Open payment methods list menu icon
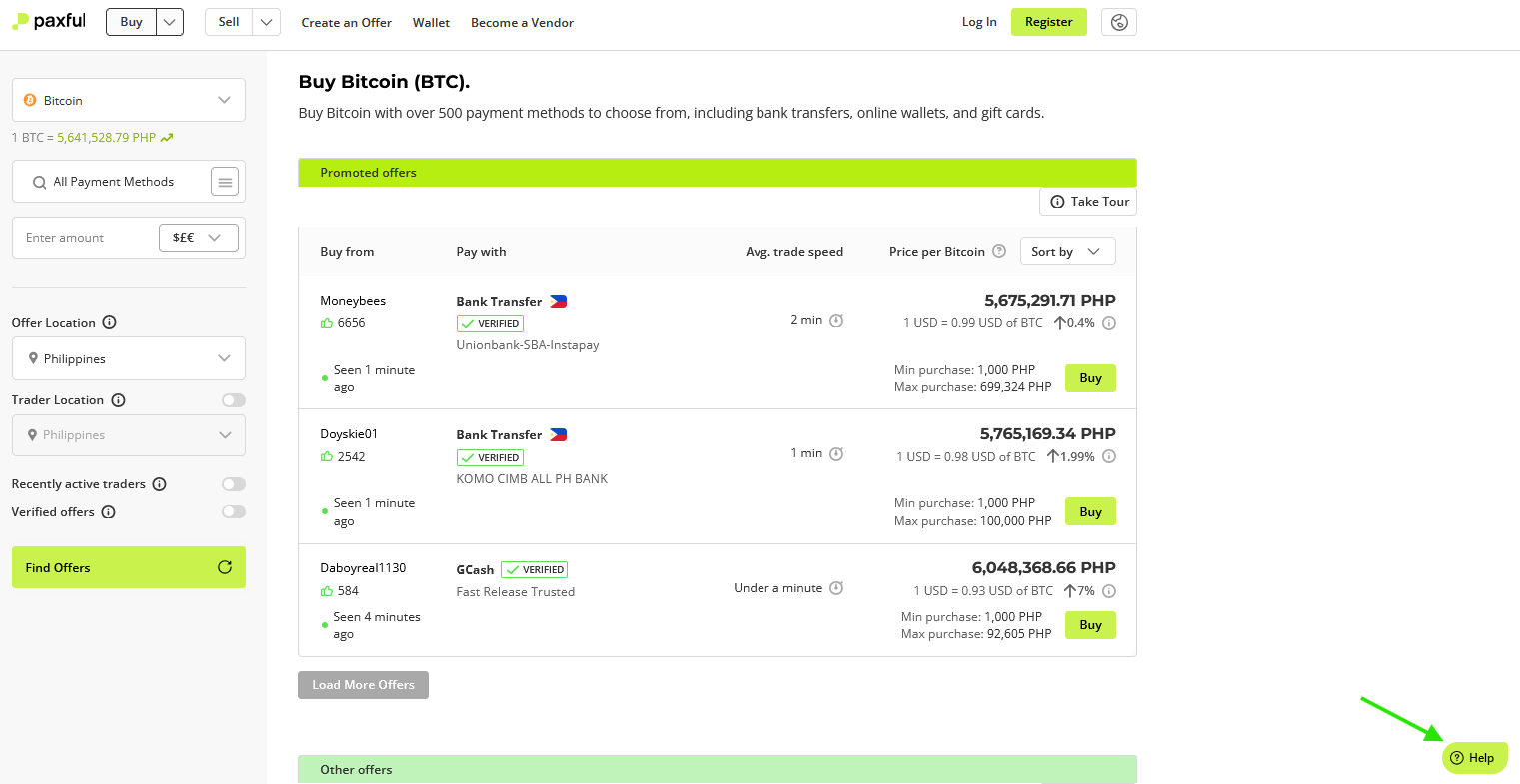Image resolution: width=1520 pixels, height=784 pixels. coord(225,182)
